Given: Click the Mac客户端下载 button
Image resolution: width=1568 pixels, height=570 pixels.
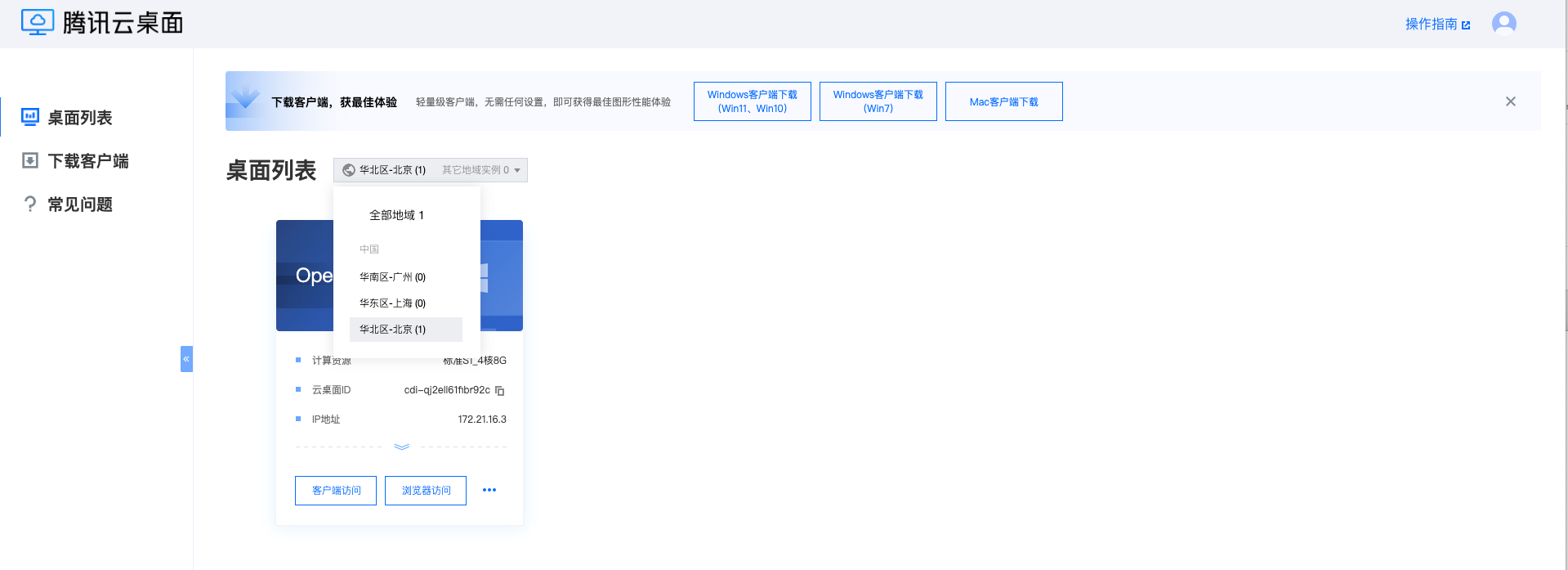Looking at the screenshot, I should [x=1003, y=101].
